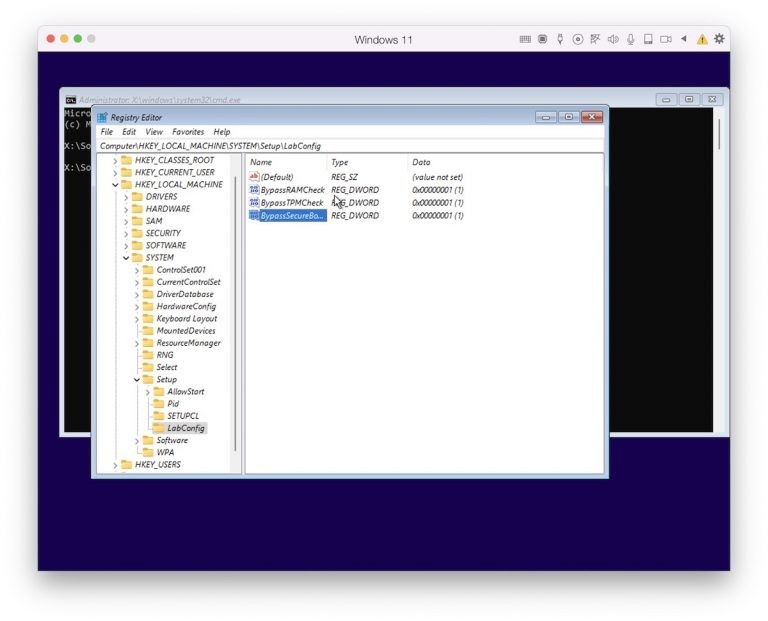Select the MountedDevices key

[x=186, y=331]
